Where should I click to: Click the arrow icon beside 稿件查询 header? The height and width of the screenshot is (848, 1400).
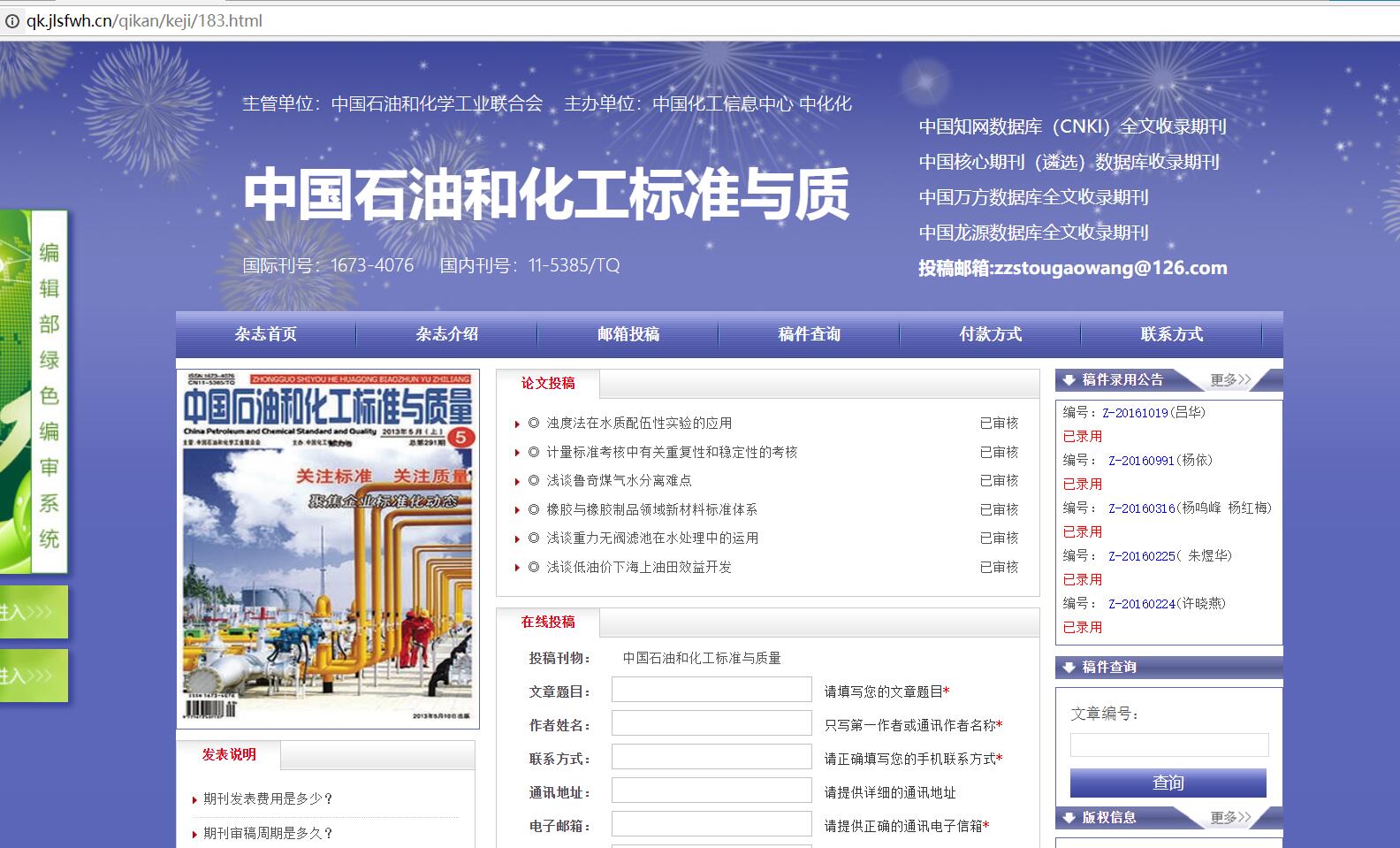click(1069, 668)
